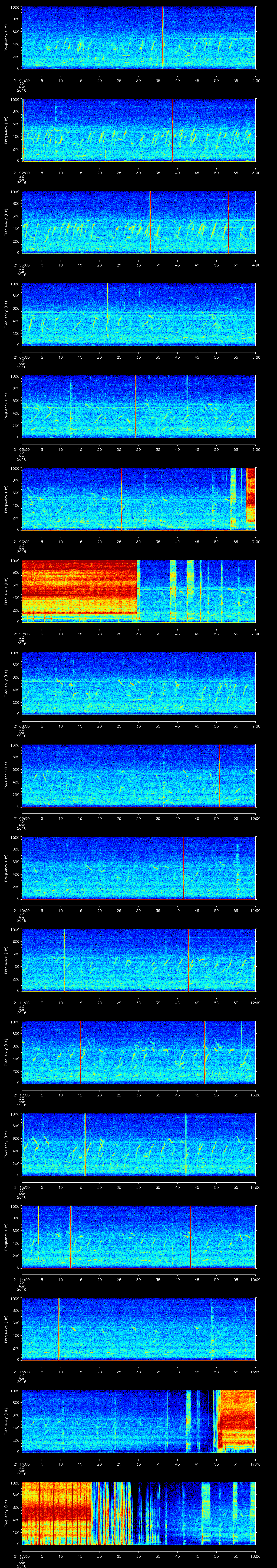Click the '2:00' end time label
Viewport: 277px width, 1568px height.
(x=256, y=80)
